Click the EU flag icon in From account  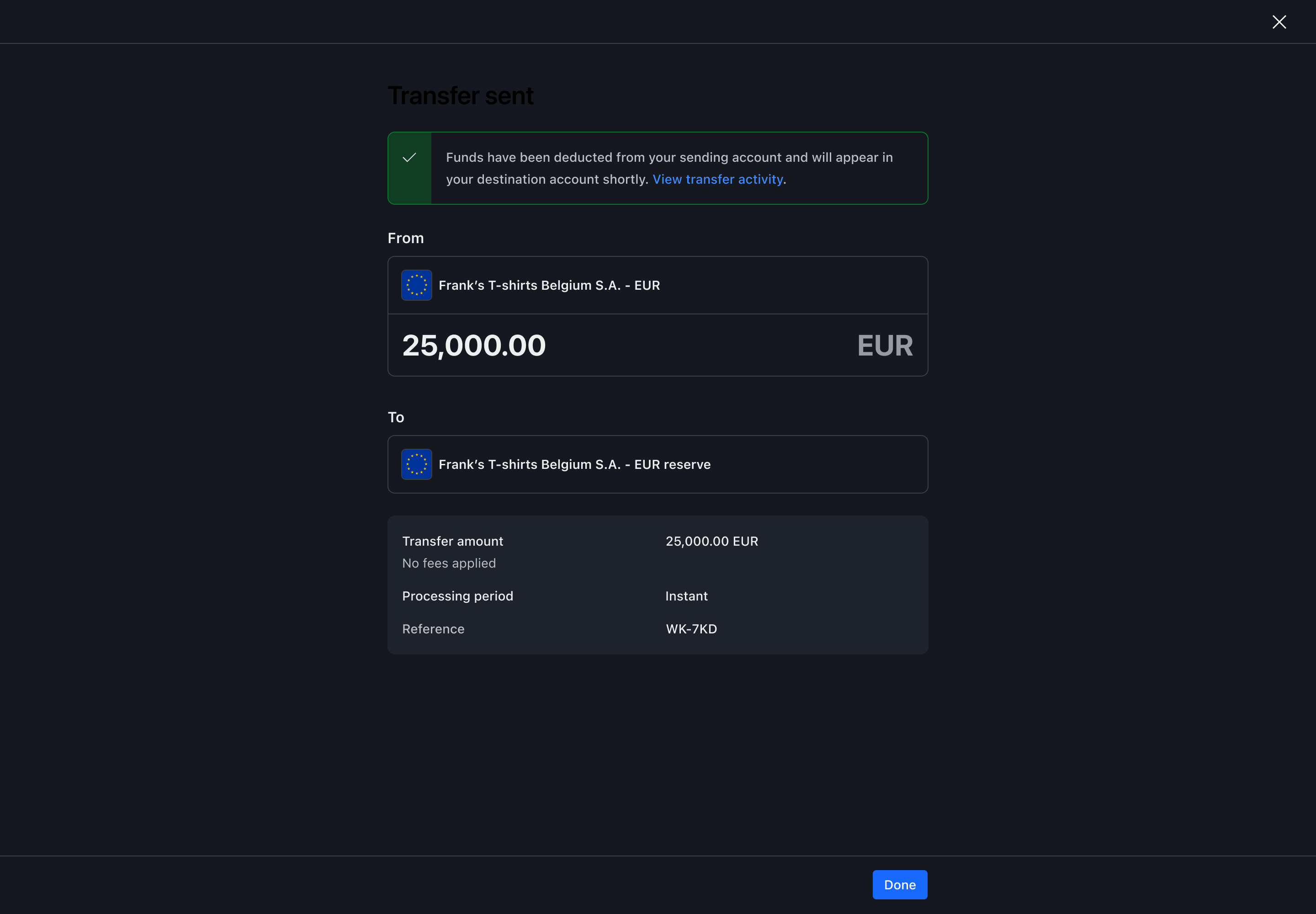coord(416,285)
